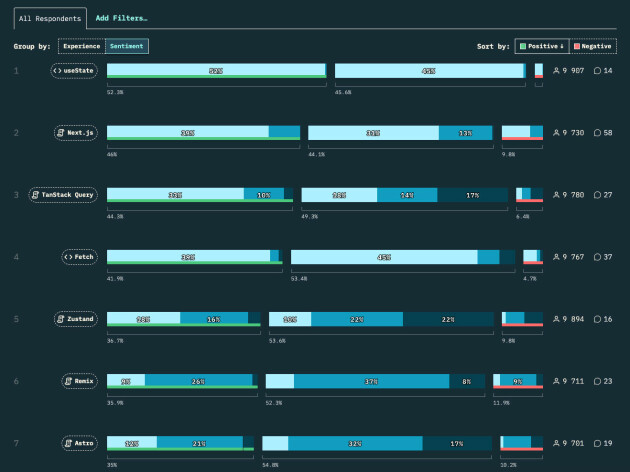This screenshot has width=630, height=472.
Task: Select the All Respondents tab
Action: (50, 18)
